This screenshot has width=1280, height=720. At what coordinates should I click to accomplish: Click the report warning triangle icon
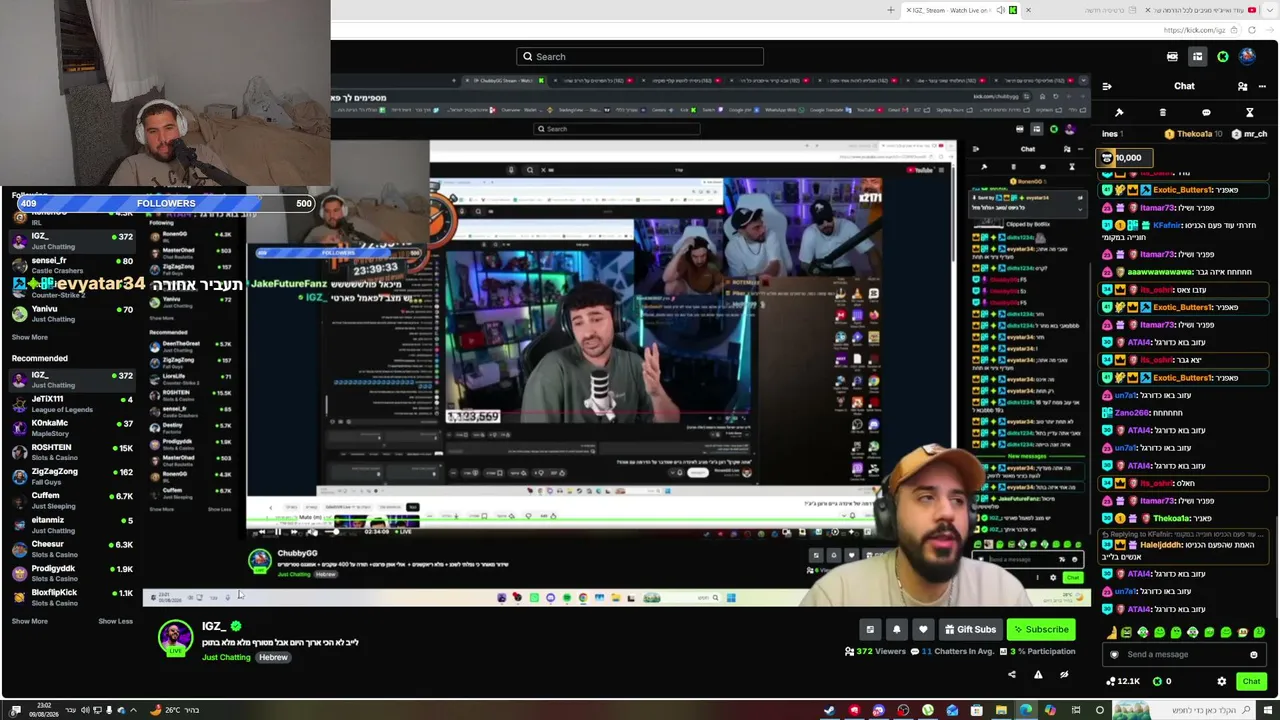[1038, 675]
